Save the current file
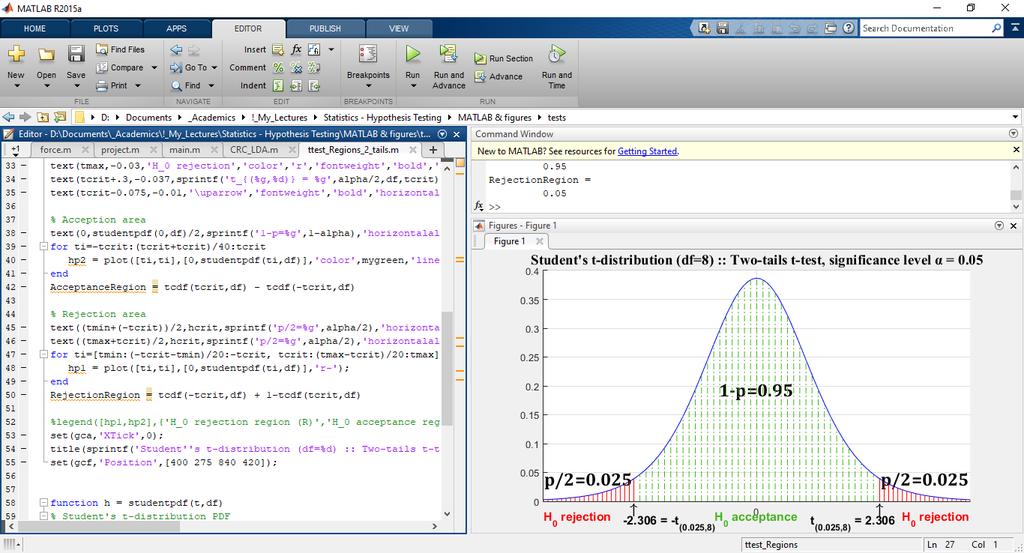The height and width of the screenshot is (553, 1024). point(76,54)
